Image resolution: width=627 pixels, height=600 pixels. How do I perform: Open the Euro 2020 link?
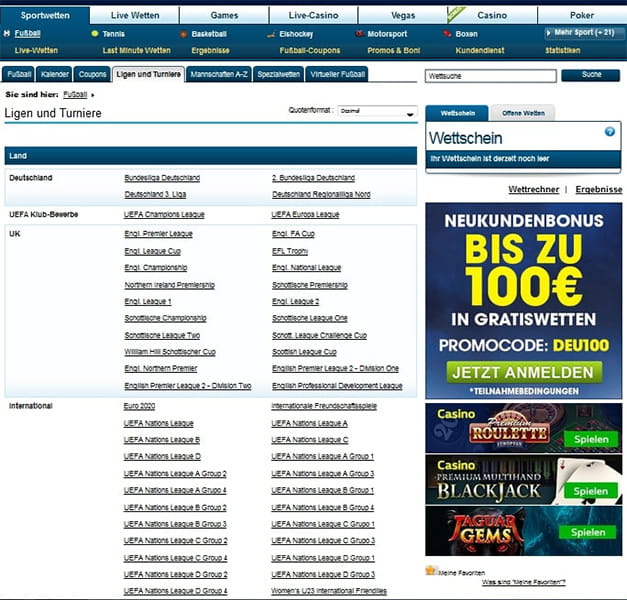139,406
